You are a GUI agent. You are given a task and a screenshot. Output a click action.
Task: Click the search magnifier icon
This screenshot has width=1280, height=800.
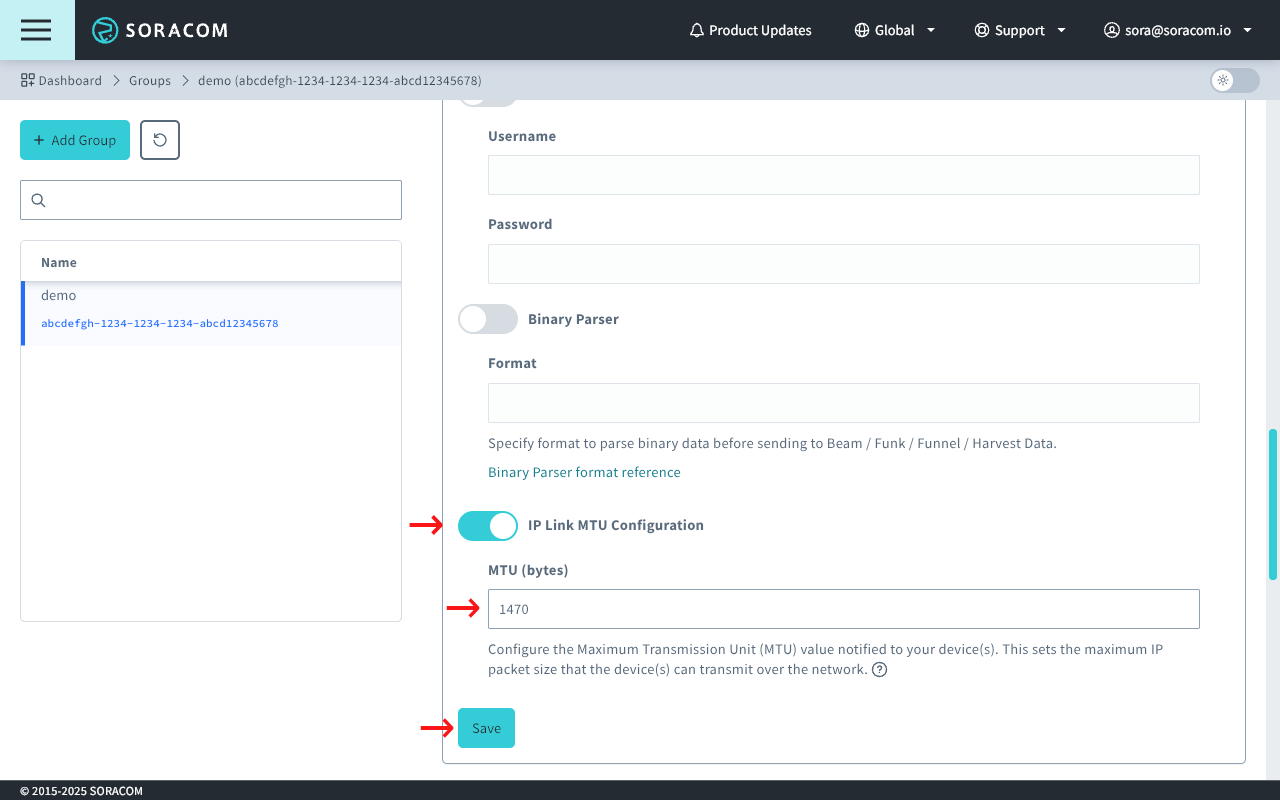(x=39, y=200)
